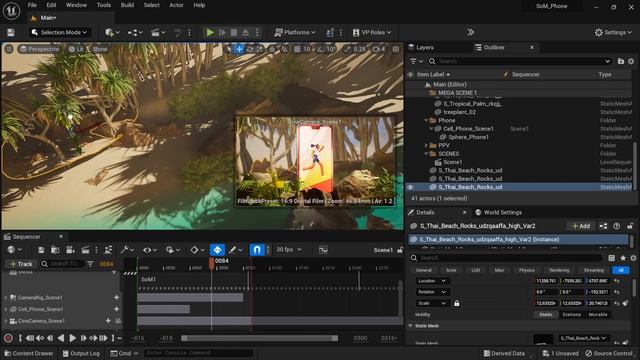
Task: Open the Rotation type dropdown
Action: click(x=432, y=292)
